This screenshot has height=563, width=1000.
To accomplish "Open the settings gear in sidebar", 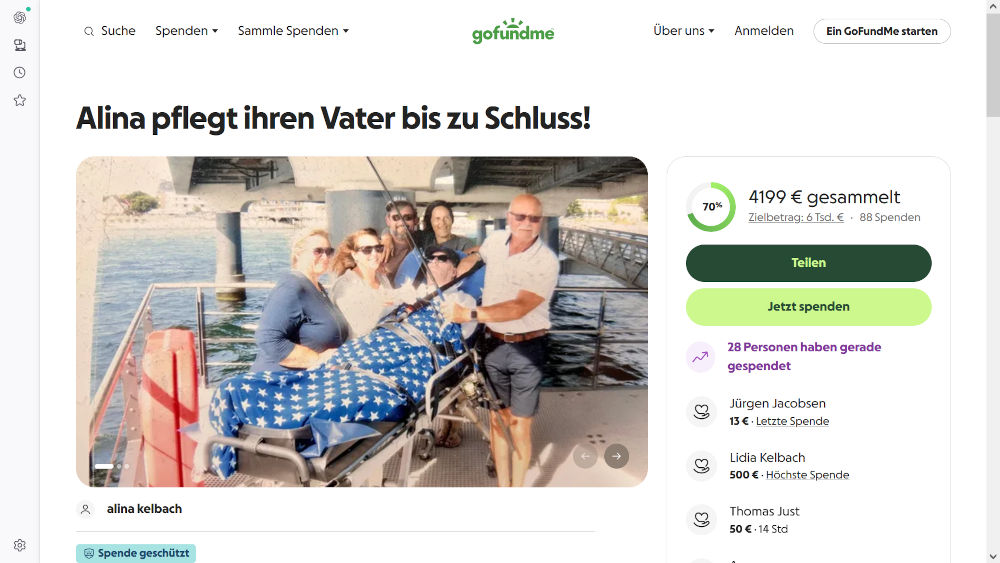I will click(x=20, y=545).
